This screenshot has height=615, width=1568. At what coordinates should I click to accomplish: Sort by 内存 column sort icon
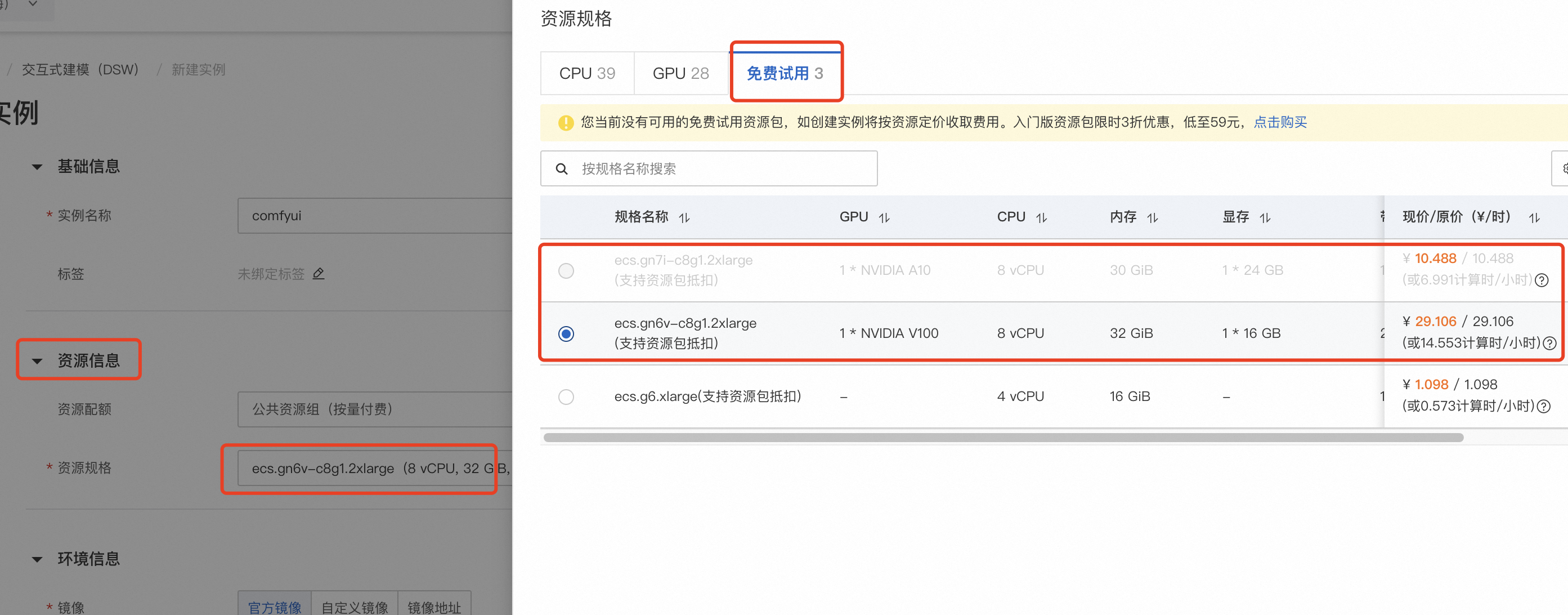1152,217
